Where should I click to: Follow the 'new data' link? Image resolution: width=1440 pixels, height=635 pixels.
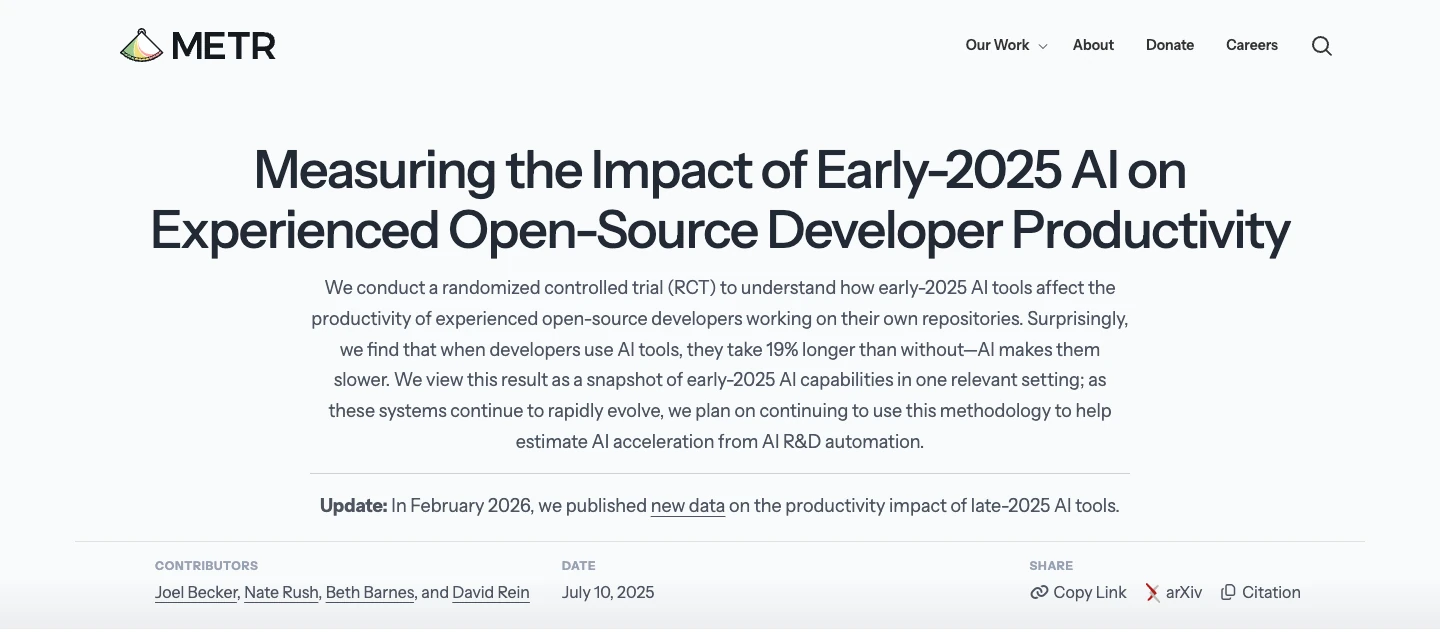pyautogui.click(x=688, y=506)
